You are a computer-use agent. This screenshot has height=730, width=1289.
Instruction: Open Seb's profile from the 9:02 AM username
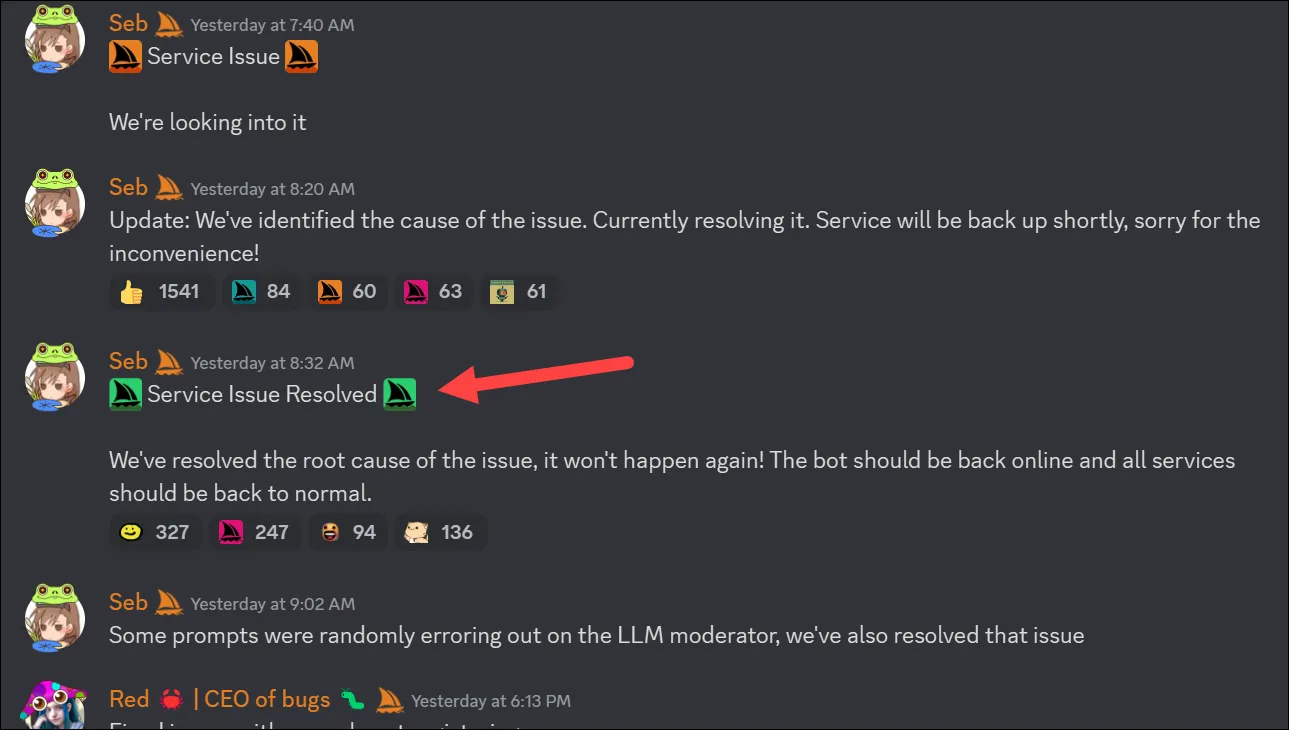coord(128,602)
